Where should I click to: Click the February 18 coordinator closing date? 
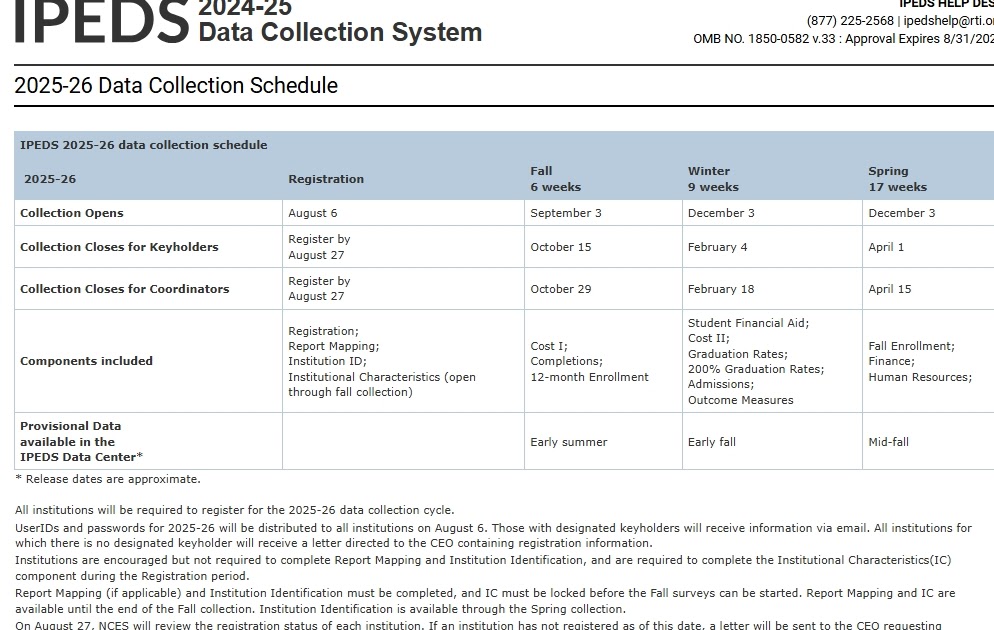(720, 289)
